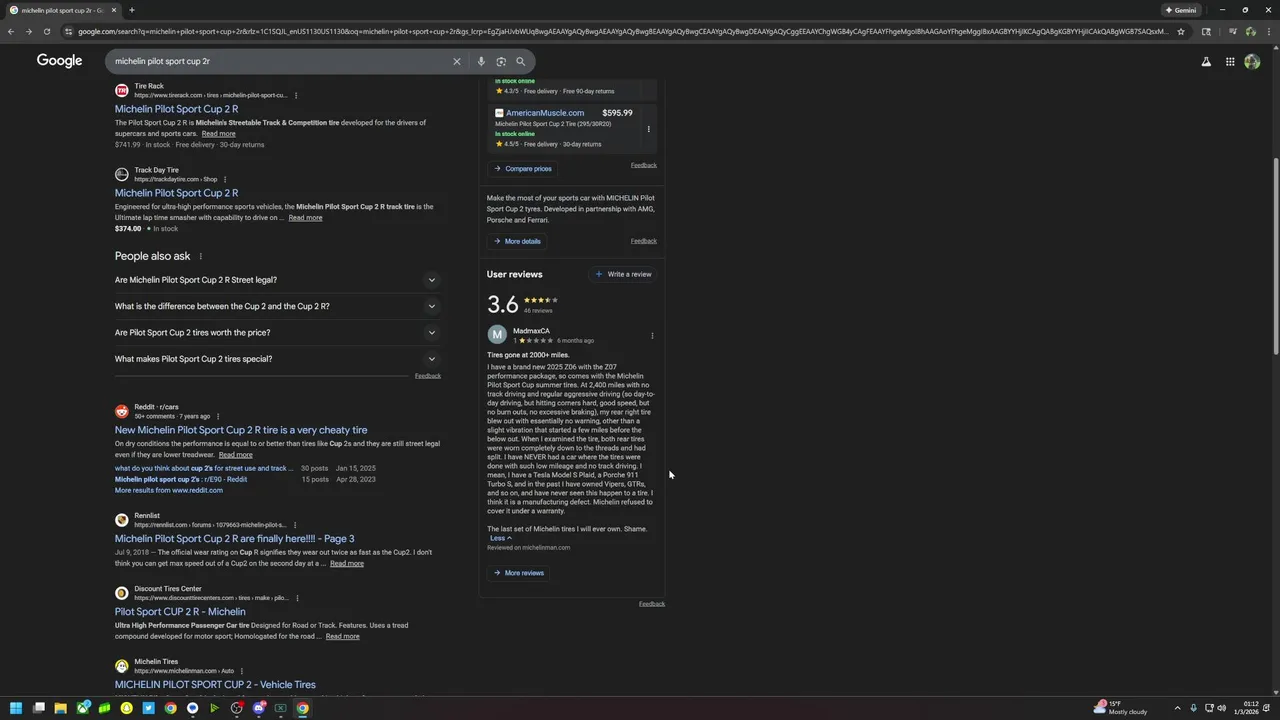Bookmark this page with the star icon
This screenshot has height=720, width=1280.
[1181, 31]
